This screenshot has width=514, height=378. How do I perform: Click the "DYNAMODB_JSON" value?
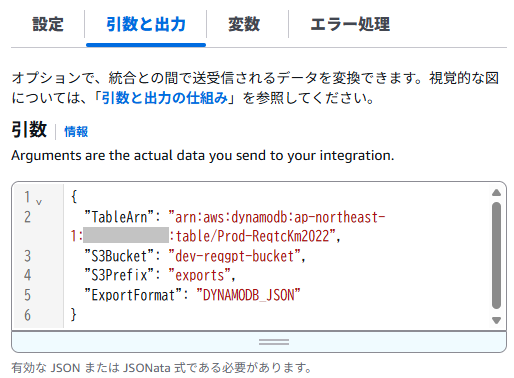249,295
